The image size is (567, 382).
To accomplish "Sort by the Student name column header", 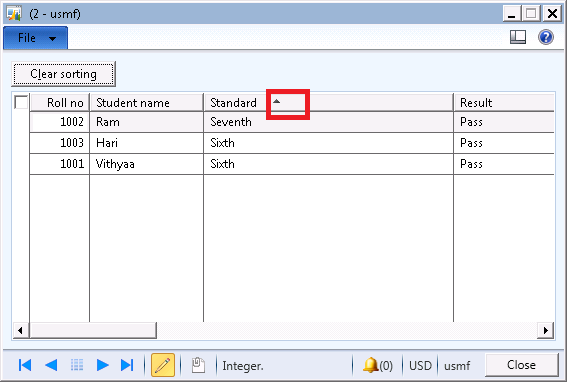I will [x=146, y=103].
